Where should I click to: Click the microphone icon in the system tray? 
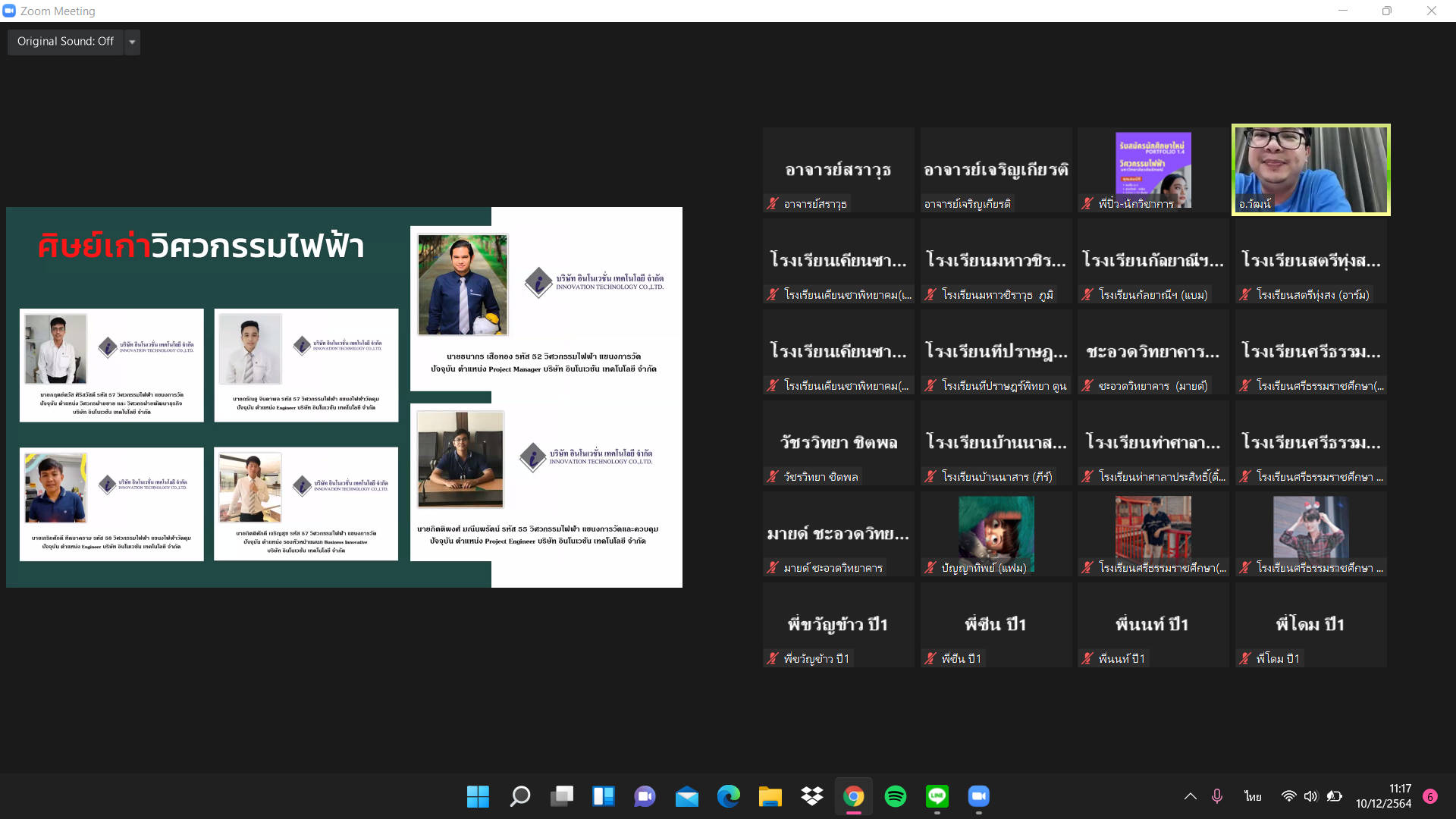1217,796
